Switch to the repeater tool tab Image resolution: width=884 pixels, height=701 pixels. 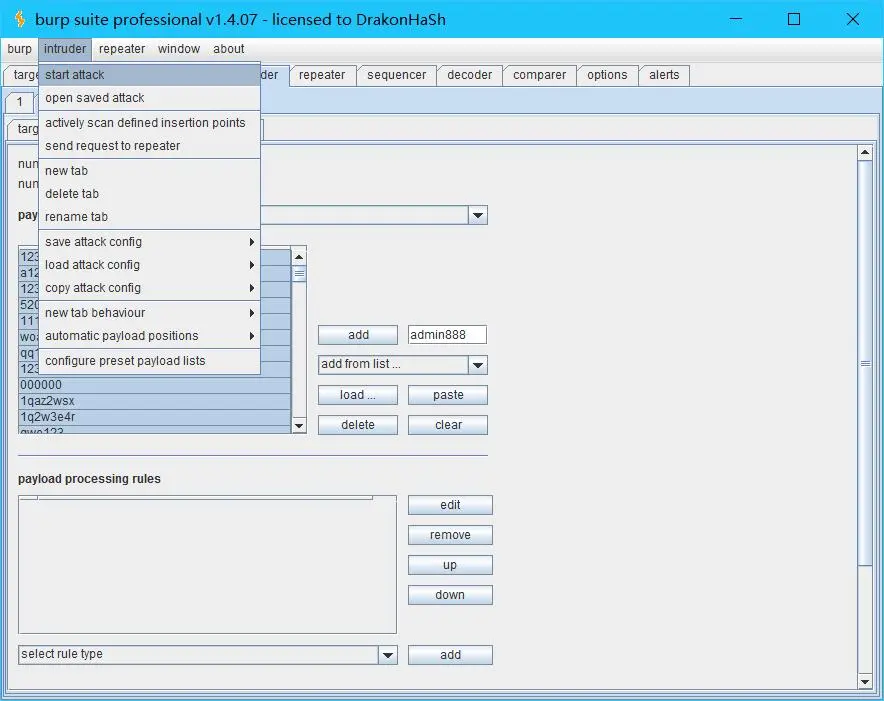[x=322, y=75]
